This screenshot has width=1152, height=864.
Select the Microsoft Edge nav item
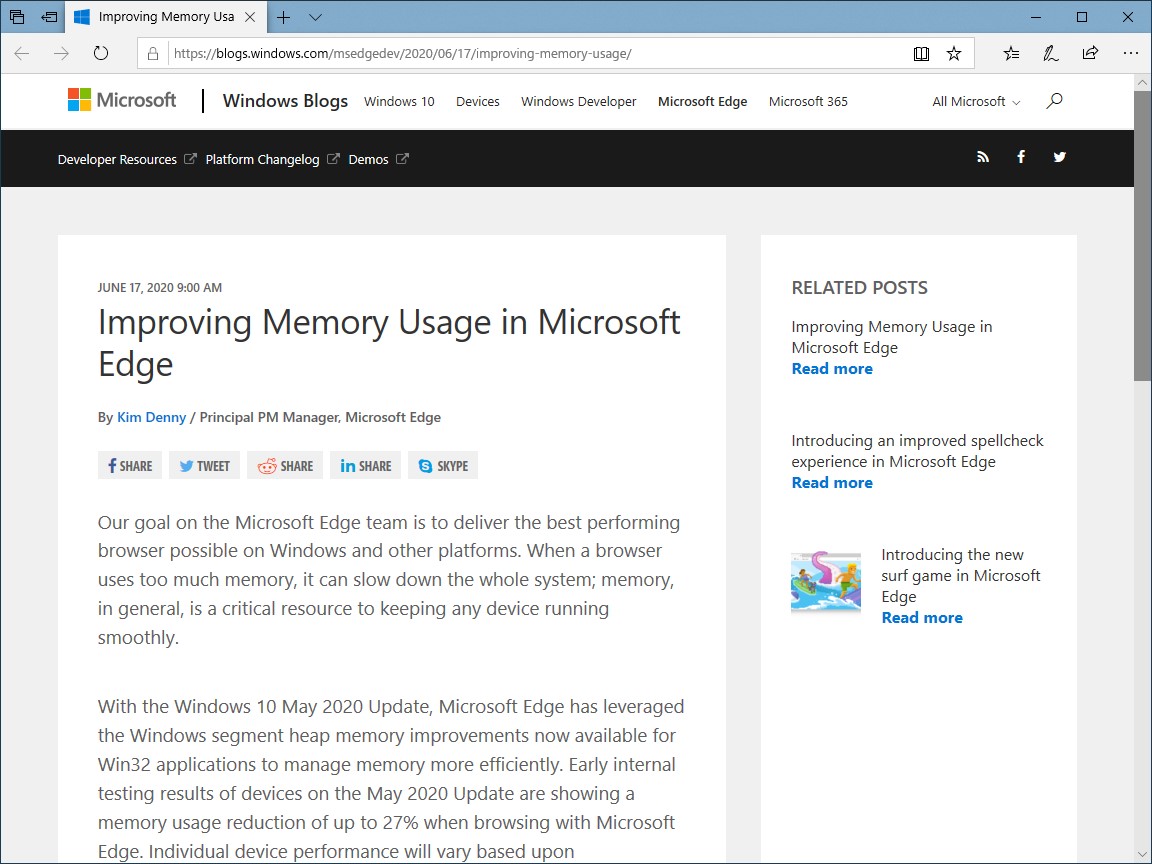pos(702,101)
